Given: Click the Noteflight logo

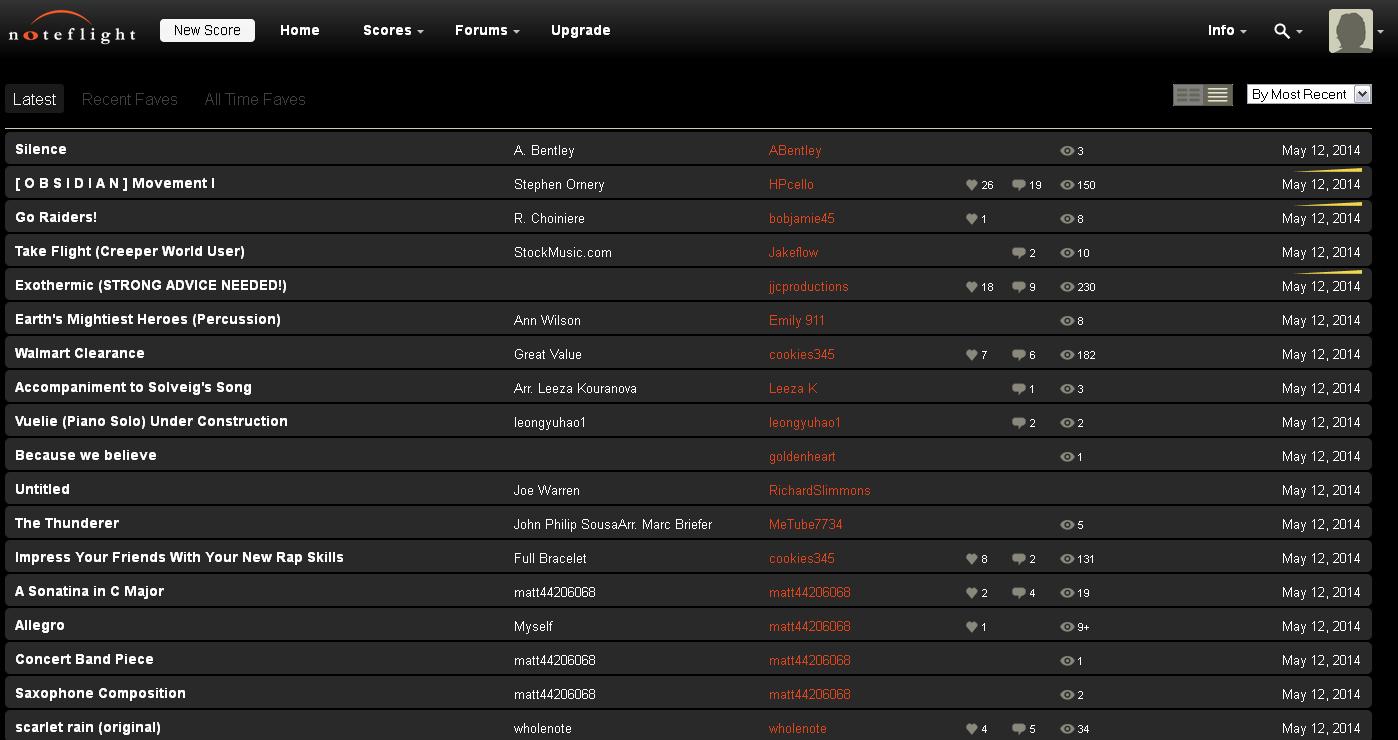Looking at the screenshot, I should point(72,28).
